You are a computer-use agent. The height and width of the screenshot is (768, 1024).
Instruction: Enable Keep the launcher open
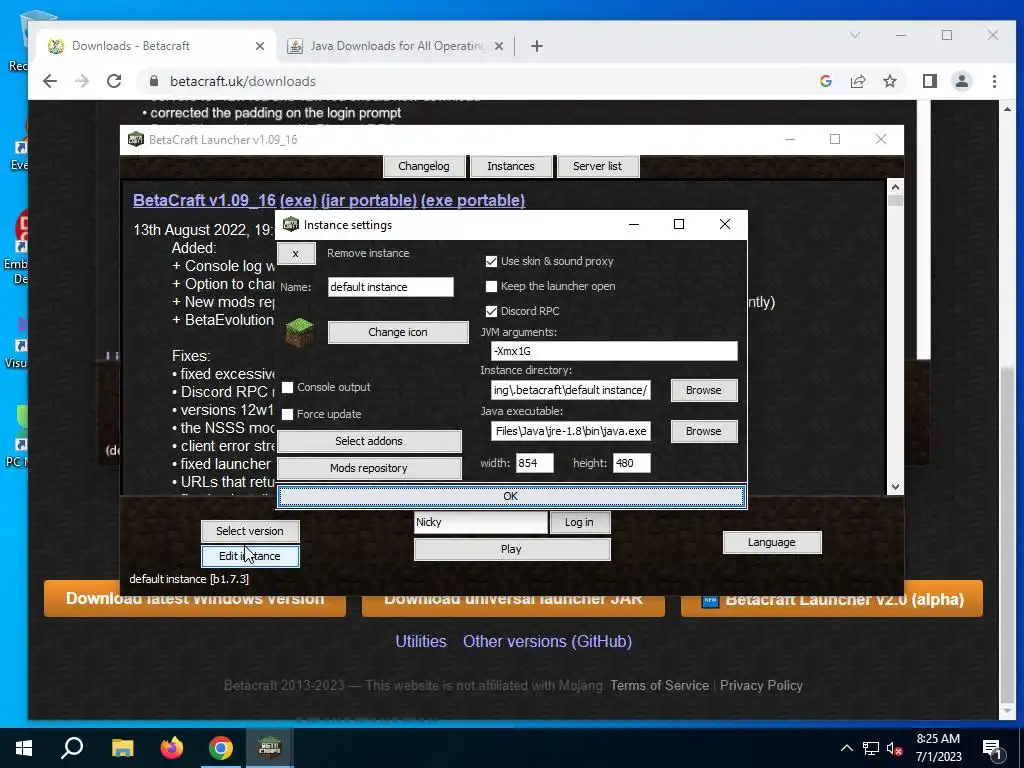pos(491,286)
